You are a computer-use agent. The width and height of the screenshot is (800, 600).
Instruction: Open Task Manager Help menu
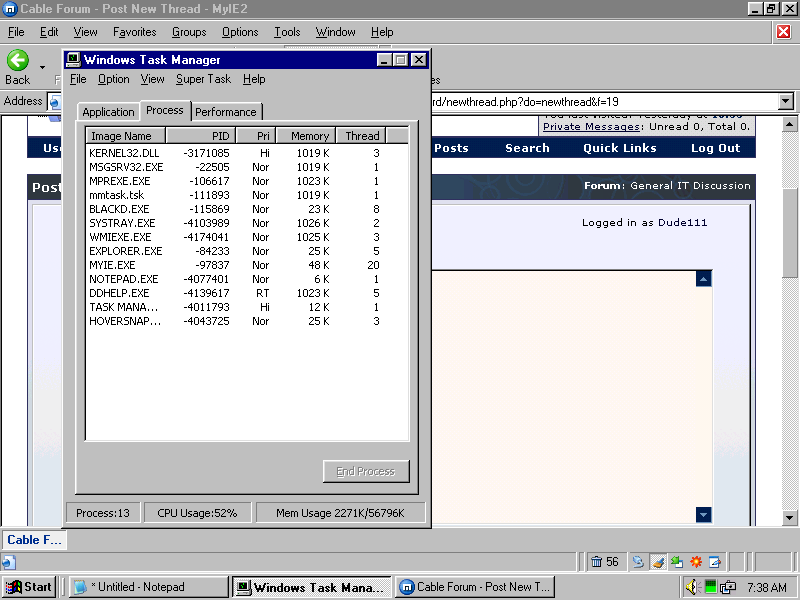[x=254, y=79]
